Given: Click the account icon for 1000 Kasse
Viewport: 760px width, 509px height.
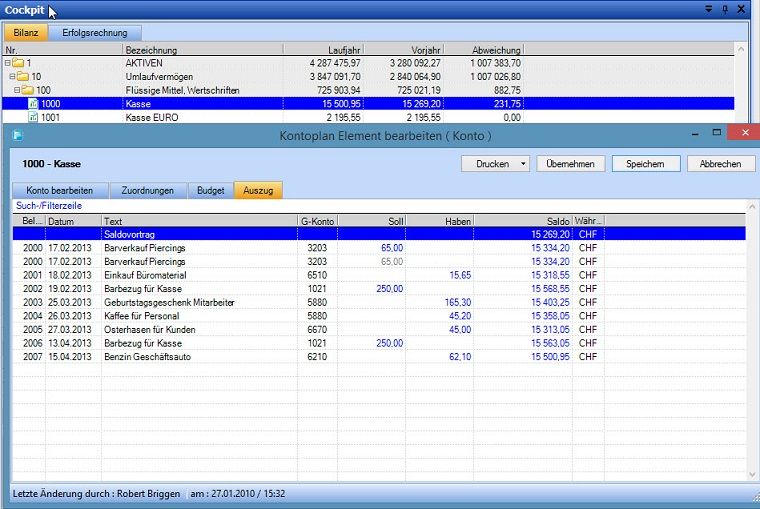Looking at the screenshot, I should click(33, 103).
